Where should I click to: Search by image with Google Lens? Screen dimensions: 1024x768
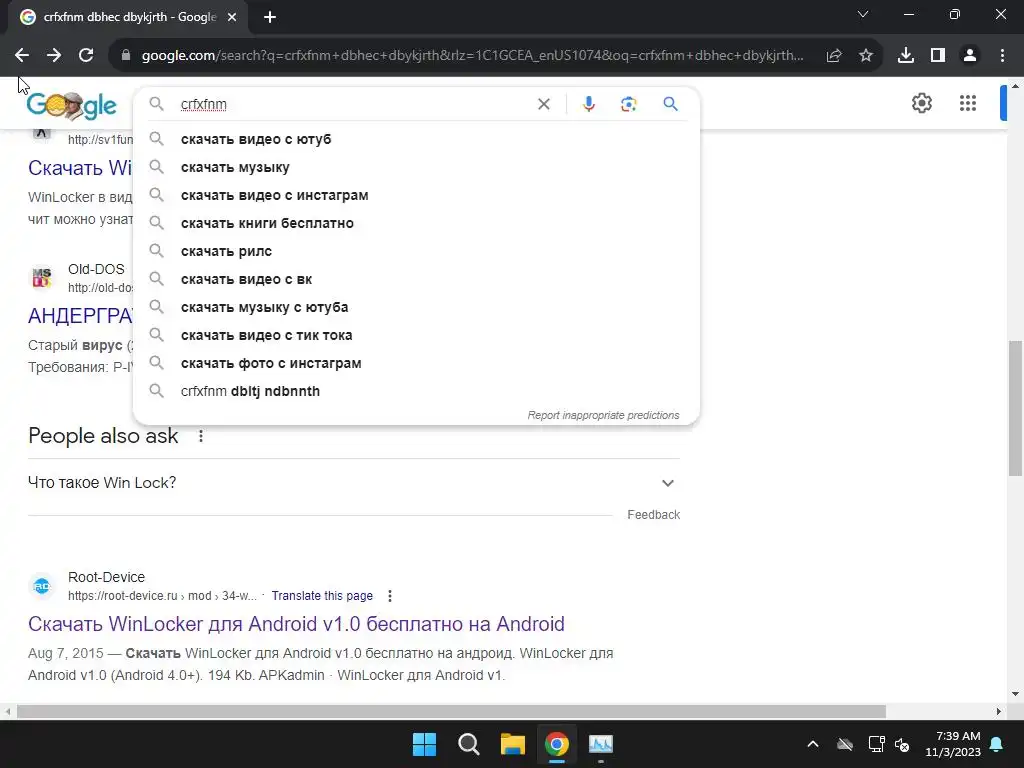628,104
